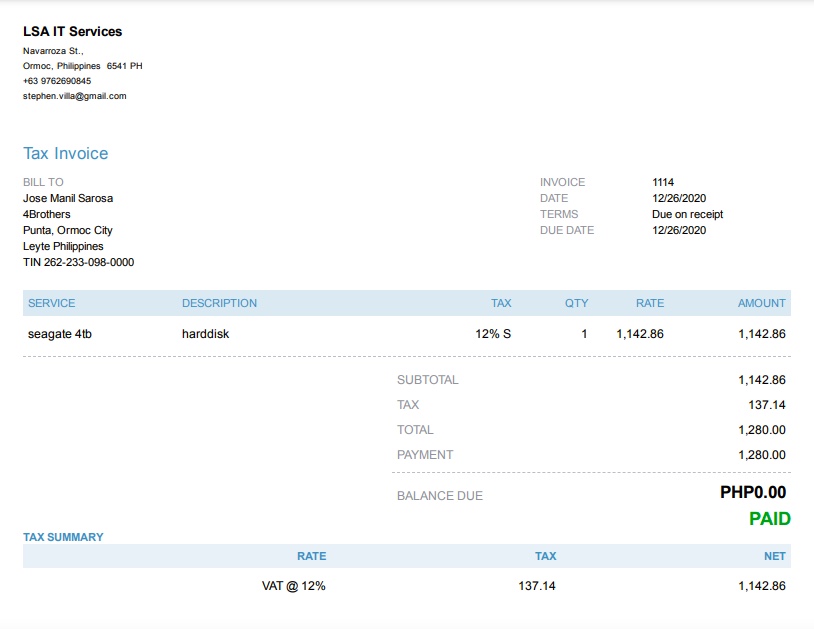Click the RATE header in tax summary
The image size is (814, 629).
coord(311,556)
